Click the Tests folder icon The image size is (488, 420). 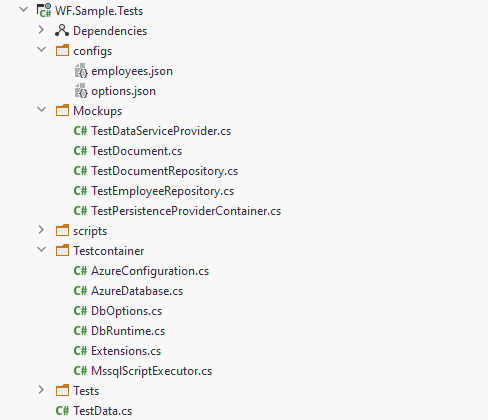(x=62, y=390)
